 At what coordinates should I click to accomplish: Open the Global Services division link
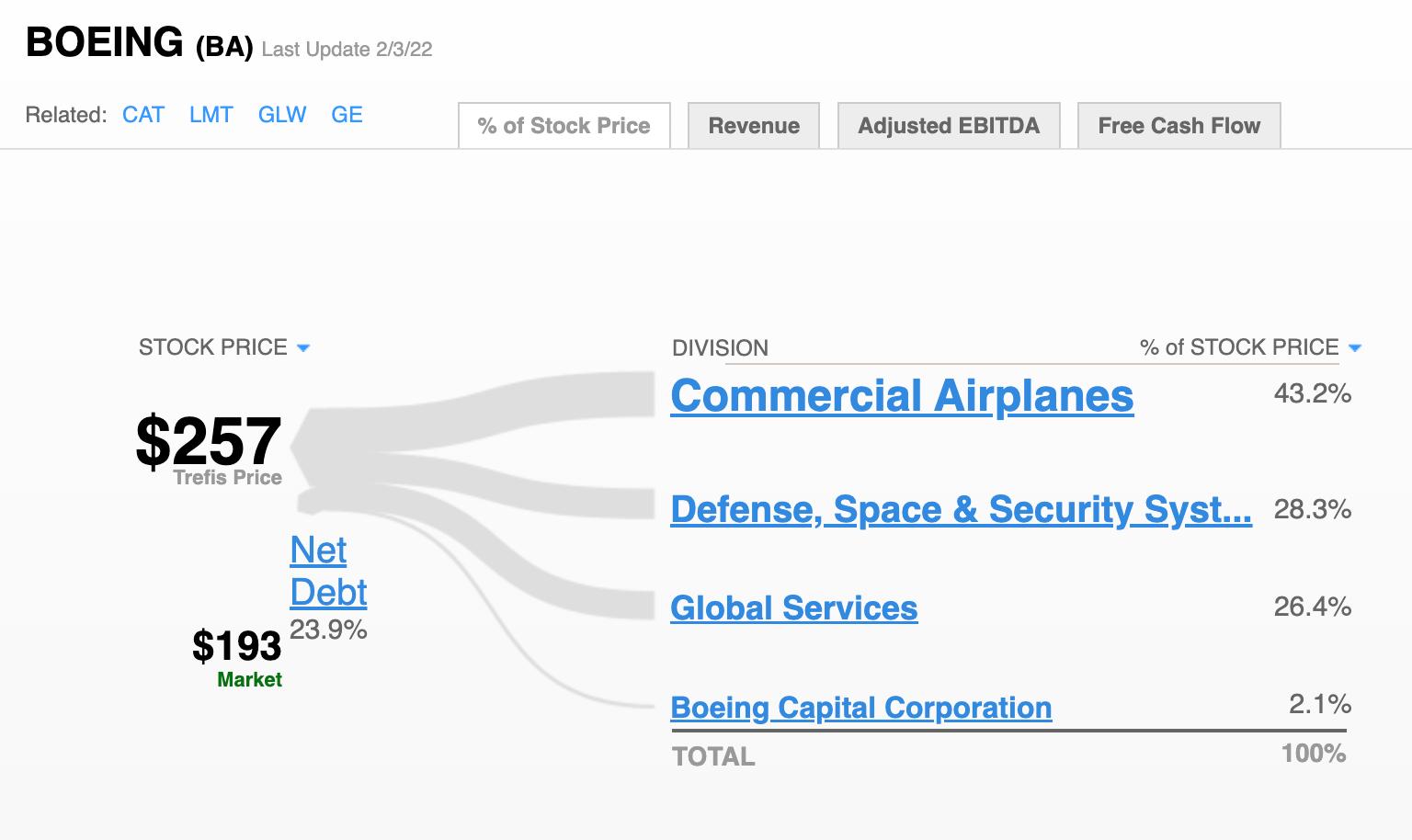coord(794,608)
